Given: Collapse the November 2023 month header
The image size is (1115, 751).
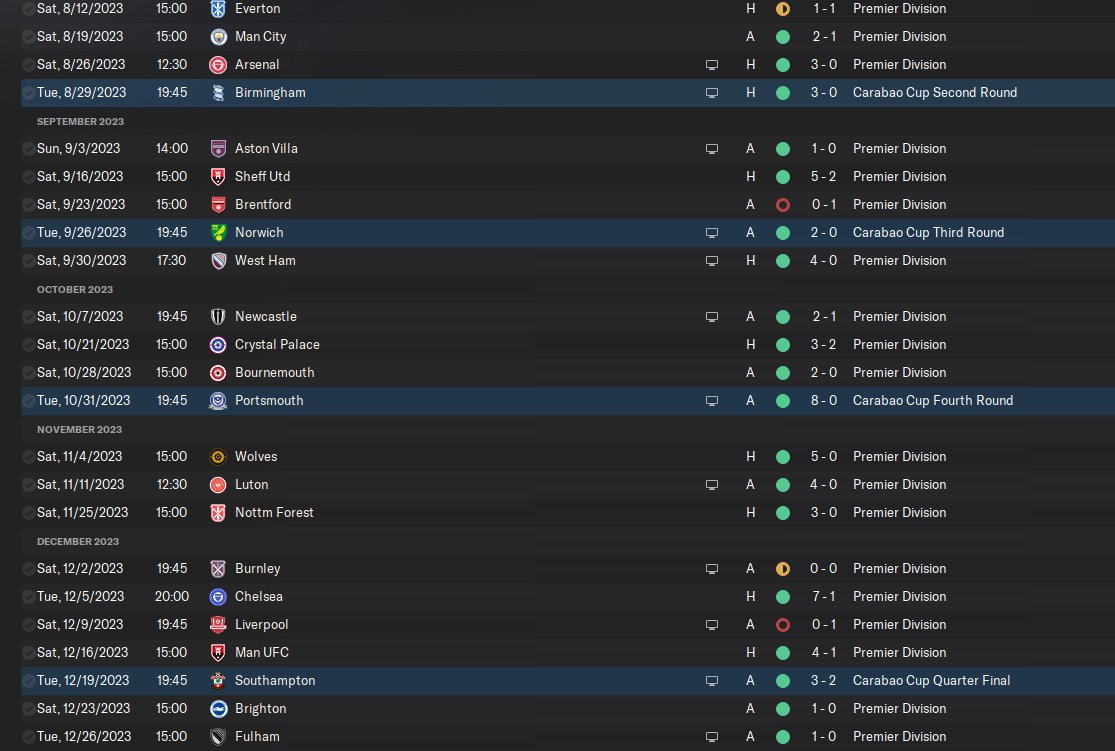Looking at the screenshot, I should (79, 429).
